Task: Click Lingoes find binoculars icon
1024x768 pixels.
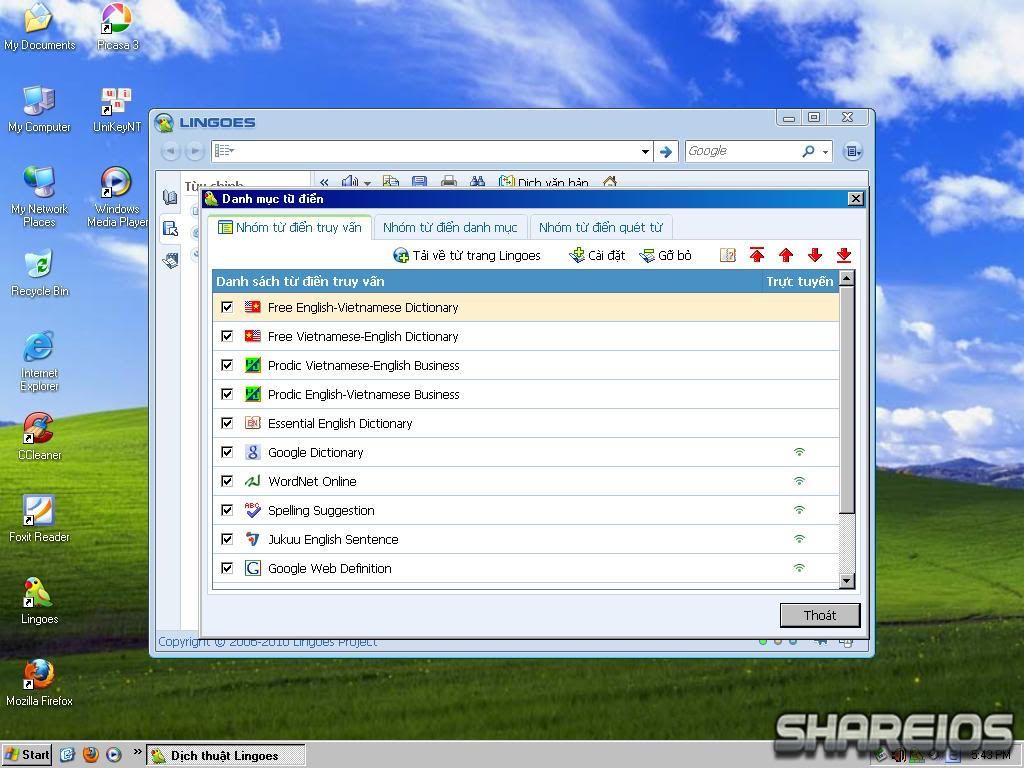Action: 477,182
